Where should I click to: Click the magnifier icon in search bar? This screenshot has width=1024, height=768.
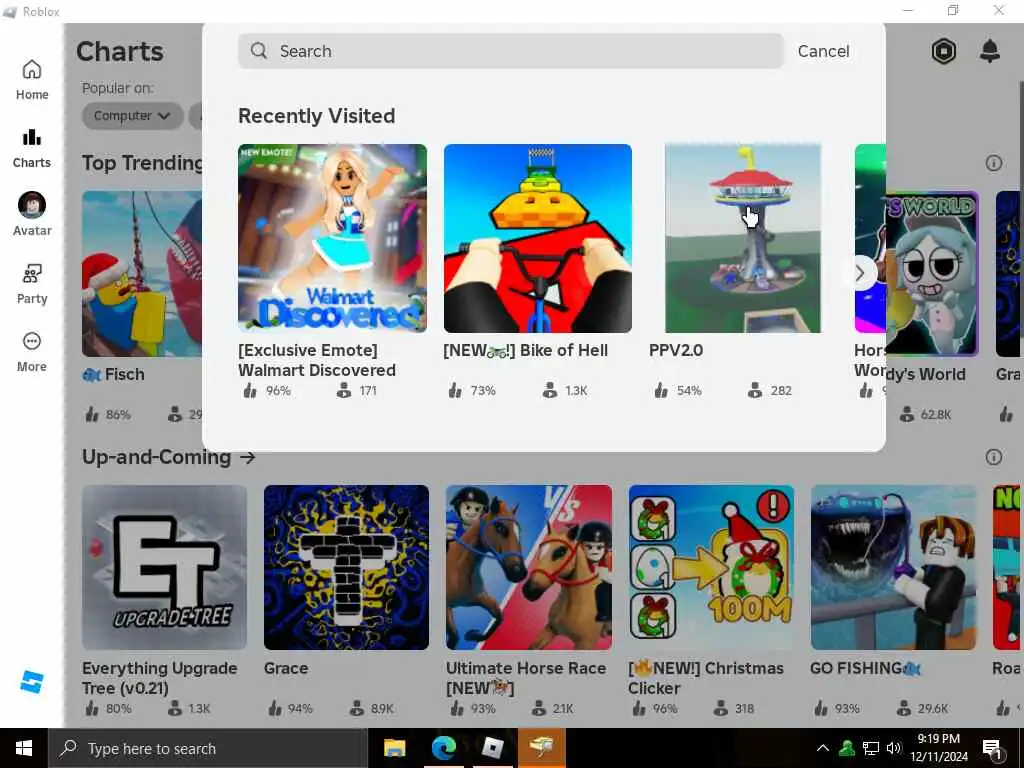click(x=259, y=51)
